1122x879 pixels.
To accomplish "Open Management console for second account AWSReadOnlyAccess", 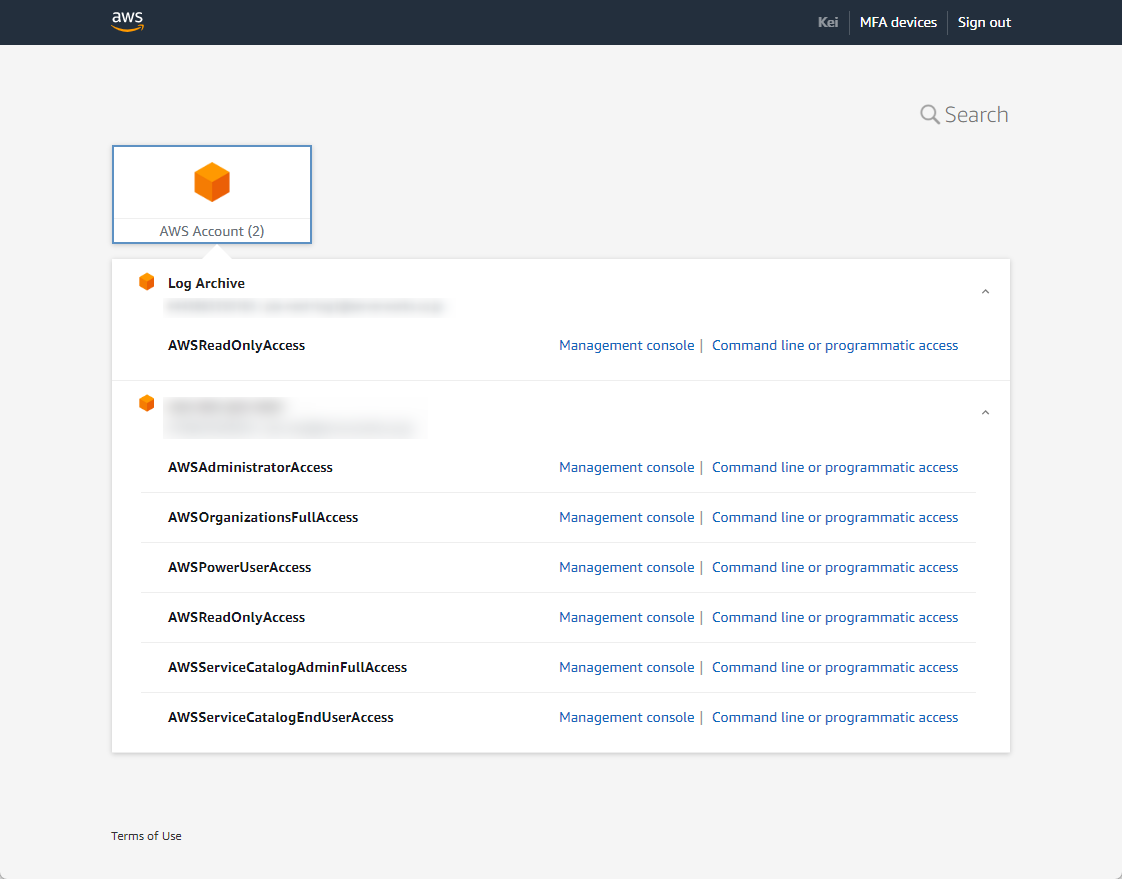I will (626, 617).
